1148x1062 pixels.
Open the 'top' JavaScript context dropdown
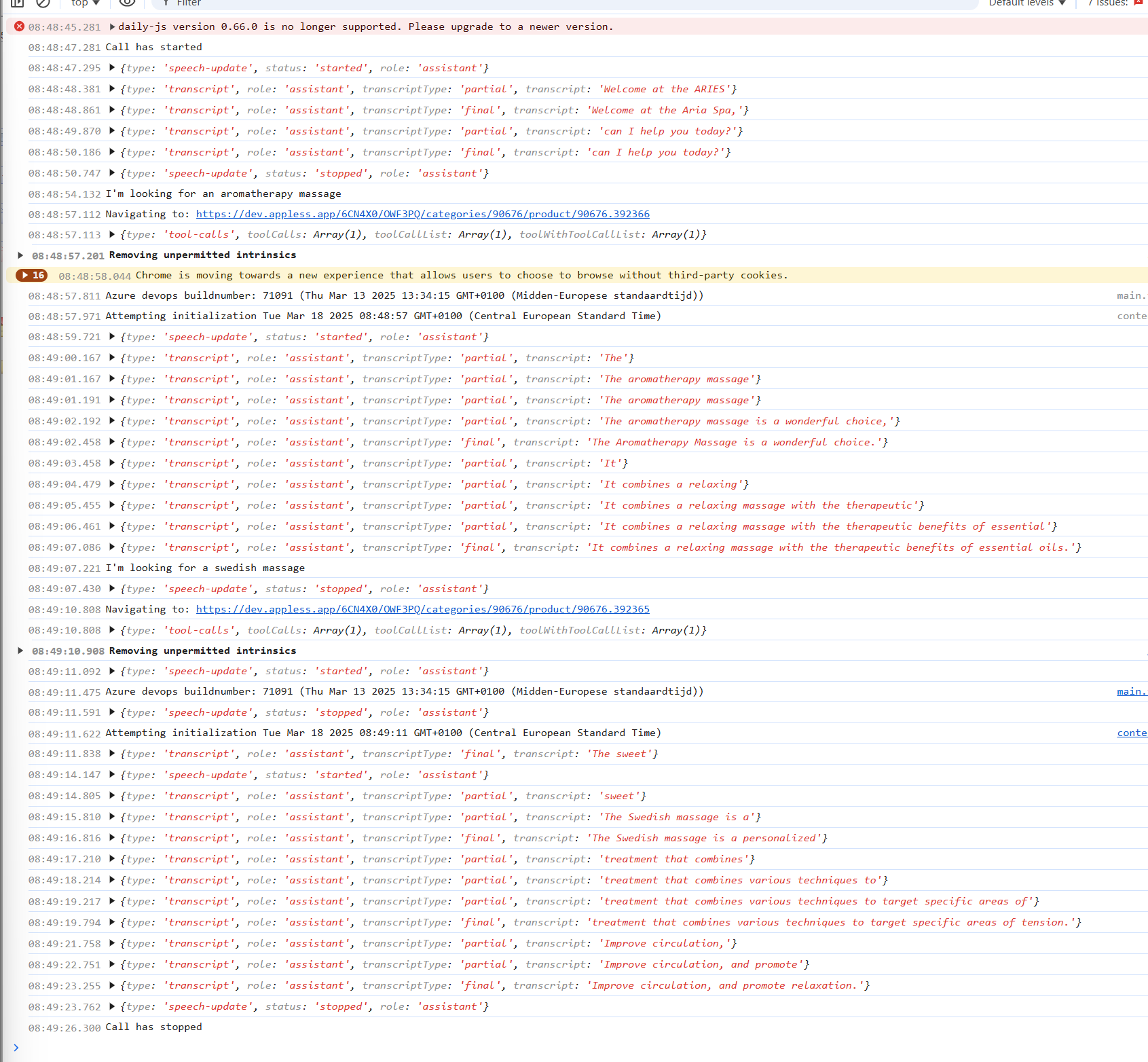[x=86, y=3]
